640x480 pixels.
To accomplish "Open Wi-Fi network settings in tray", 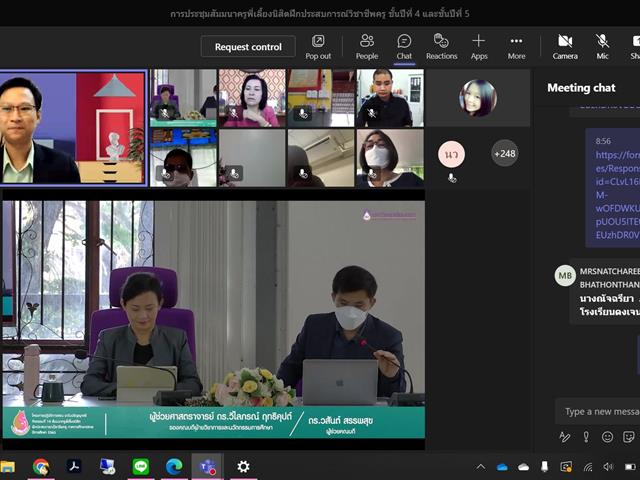I will [588, 467].
